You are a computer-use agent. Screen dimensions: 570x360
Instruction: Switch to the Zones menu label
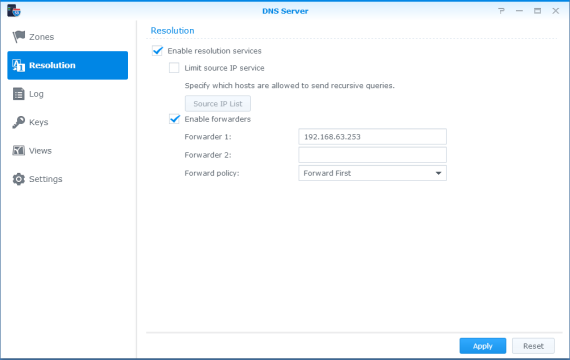point(41,37)
